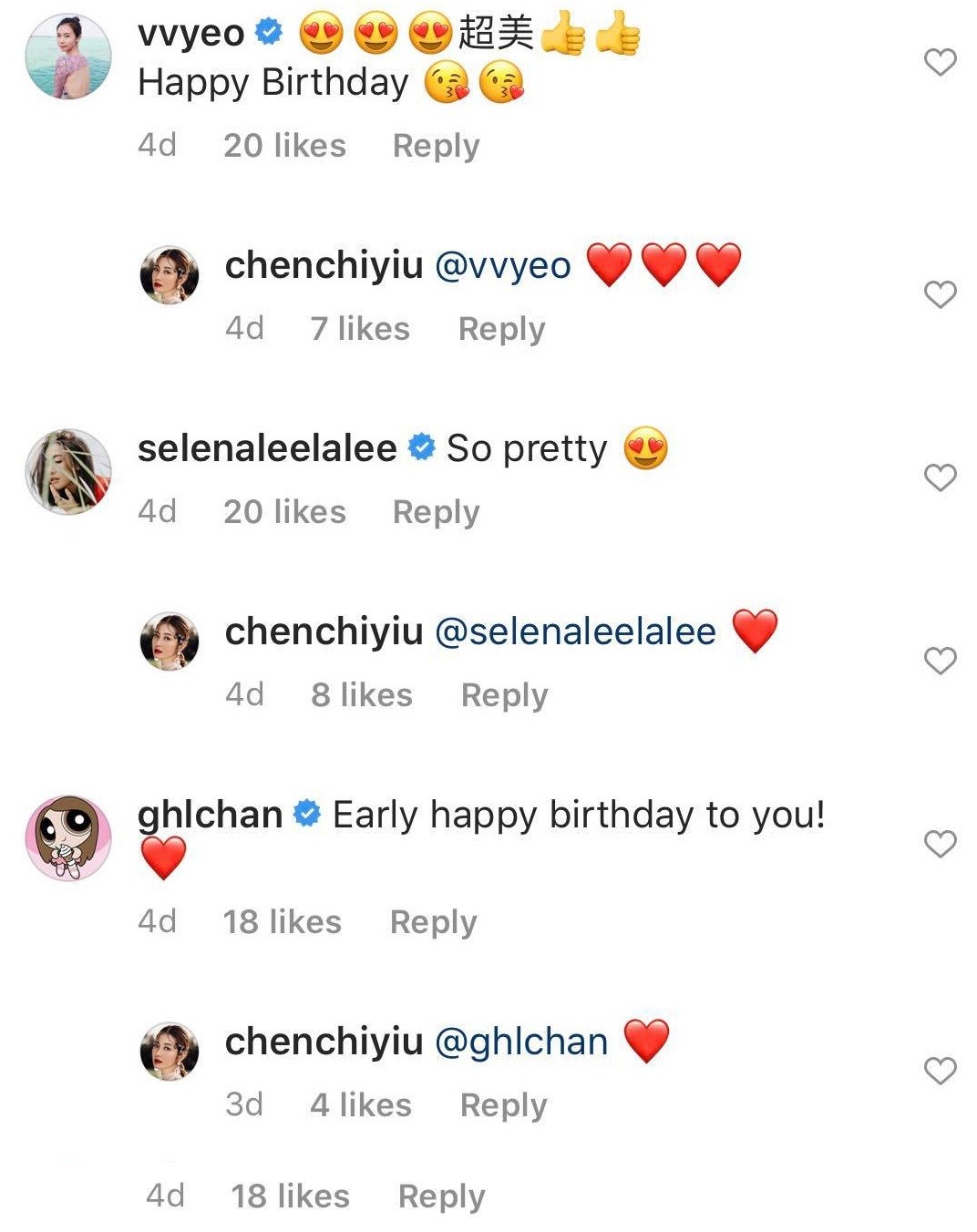Open the @ghlchan mention link
Screen dimensions: 977x1232
(x=521, y=1042)
